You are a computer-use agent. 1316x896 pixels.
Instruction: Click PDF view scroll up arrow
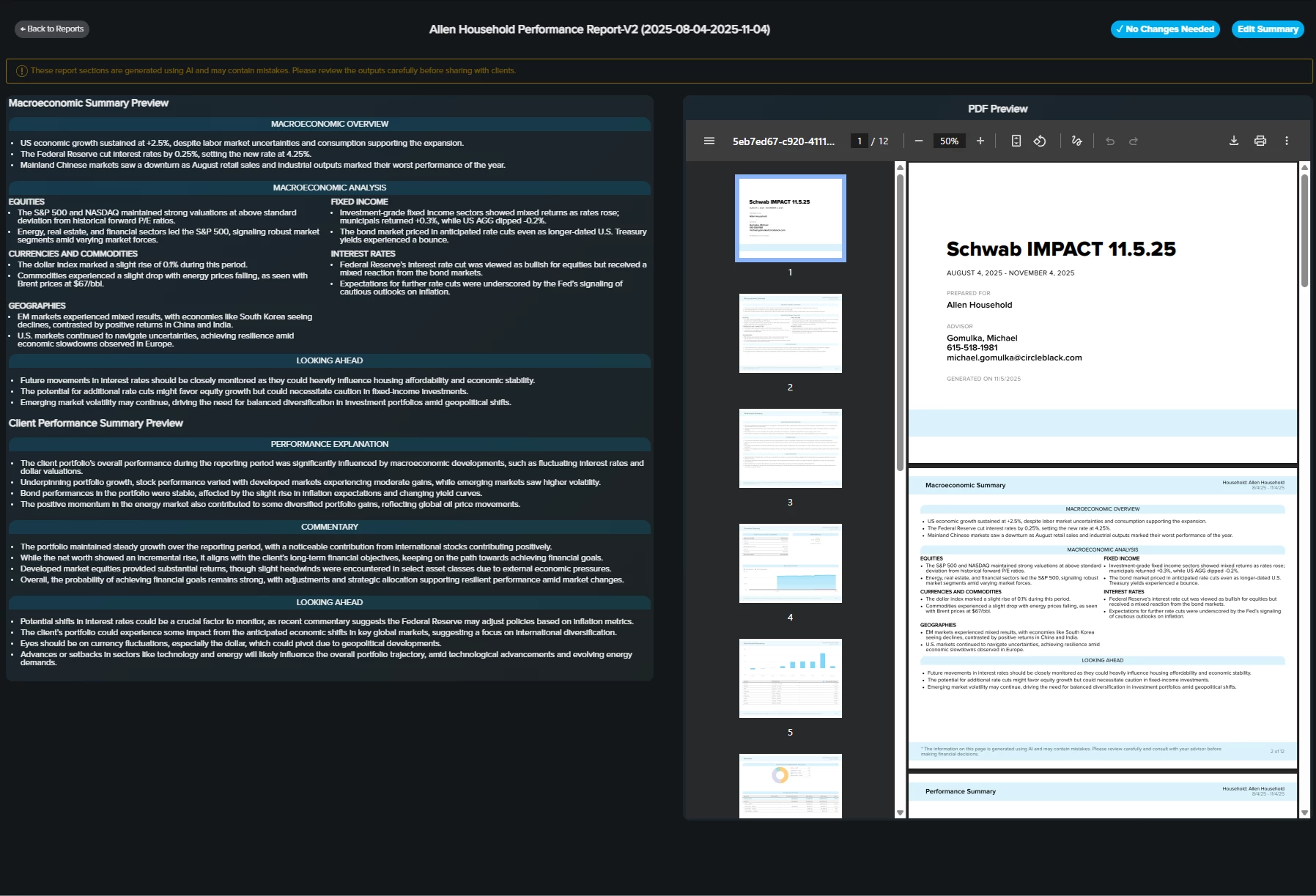click(1304, 167)
